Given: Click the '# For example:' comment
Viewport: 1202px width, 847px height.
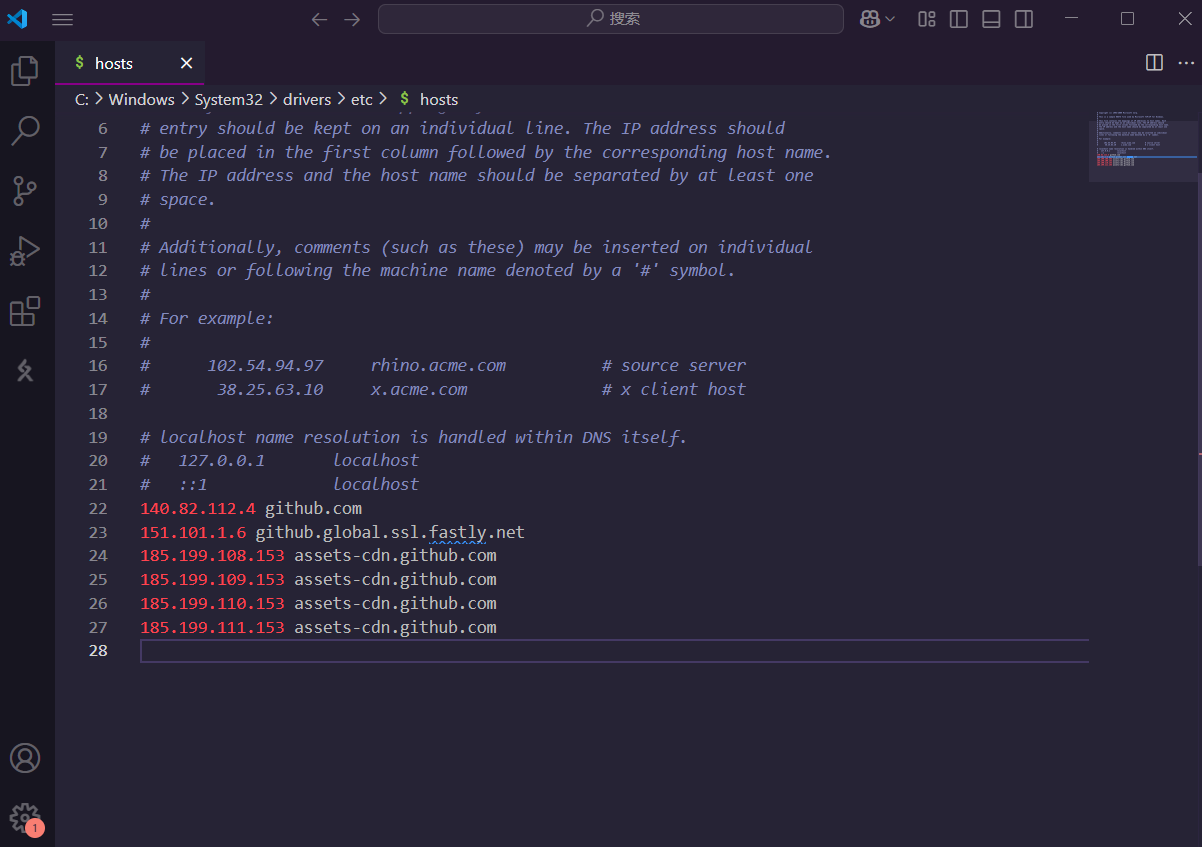Looking at the screenshot, I should tap(207, 318).
